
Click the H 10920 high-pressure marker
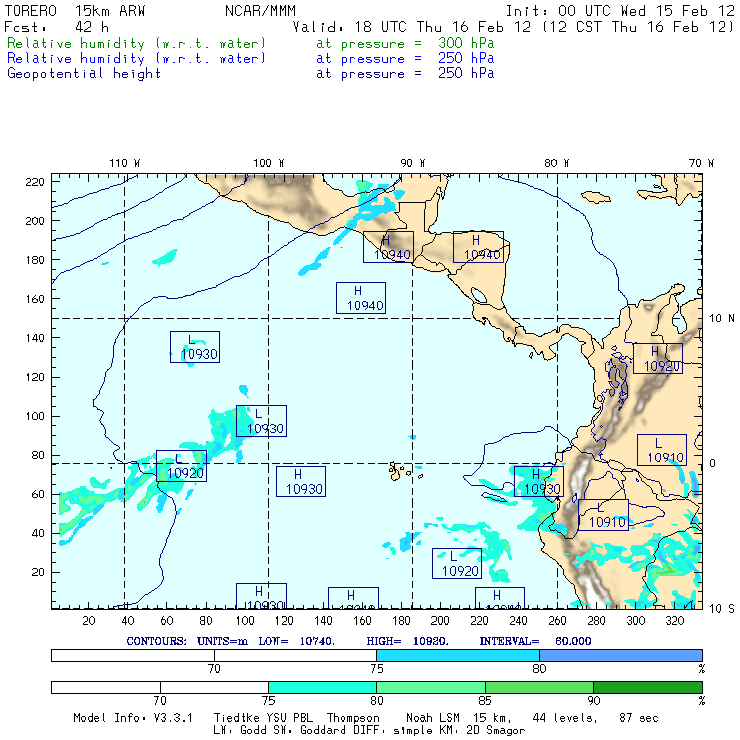click(x=657, y=359)
